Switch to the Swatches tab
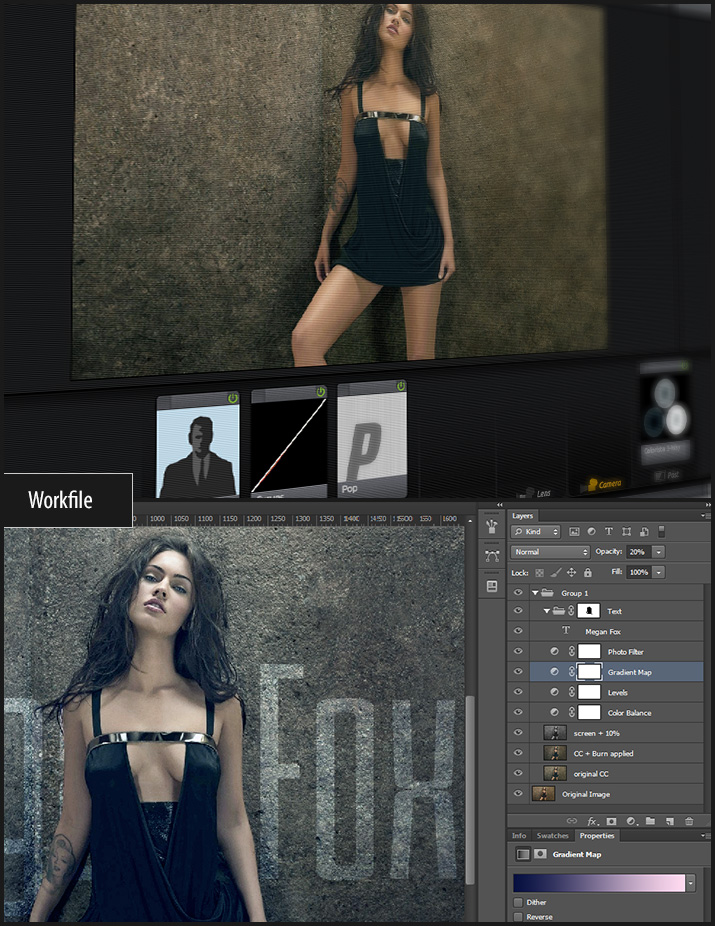Screen dimensions: 715x926 [x=552, y=835]
